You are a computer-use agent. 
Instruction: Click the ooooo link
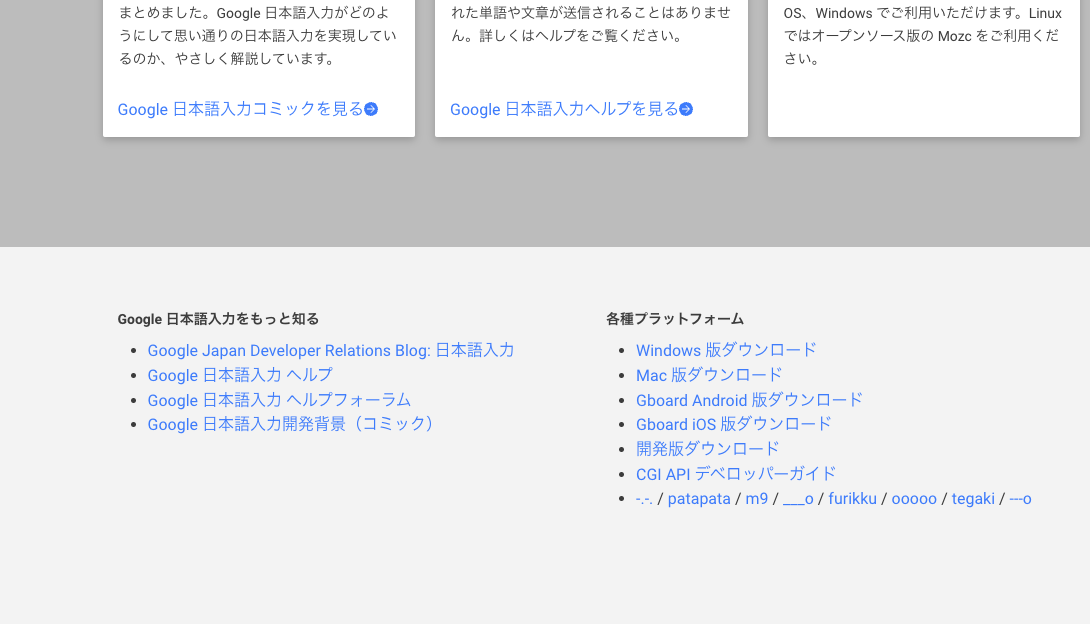pyautogui.click(x=914, y=499)
